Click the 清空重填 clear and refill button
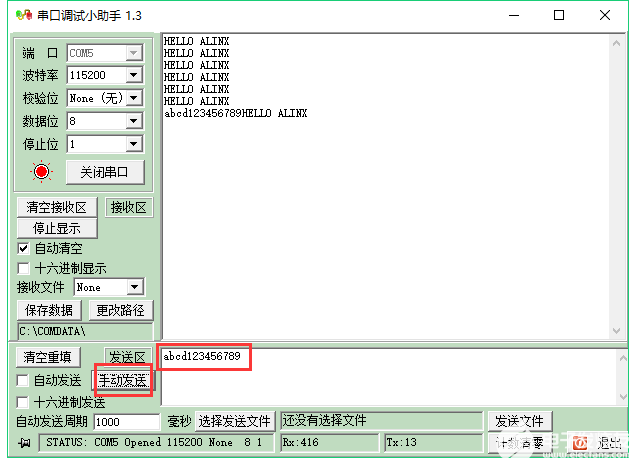Image resolution: width=636 pixels, height=465 pixels. [48, 357]
